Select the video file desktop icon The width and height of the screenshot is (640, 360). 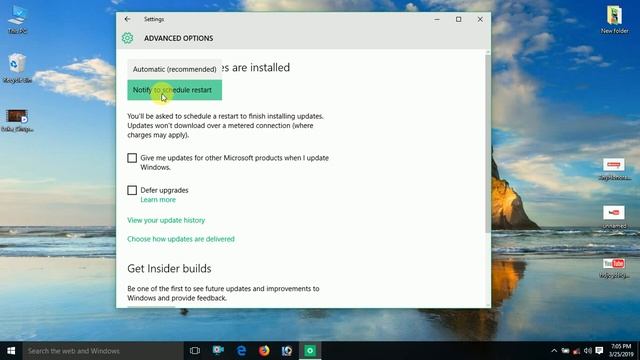coord(17,120)
